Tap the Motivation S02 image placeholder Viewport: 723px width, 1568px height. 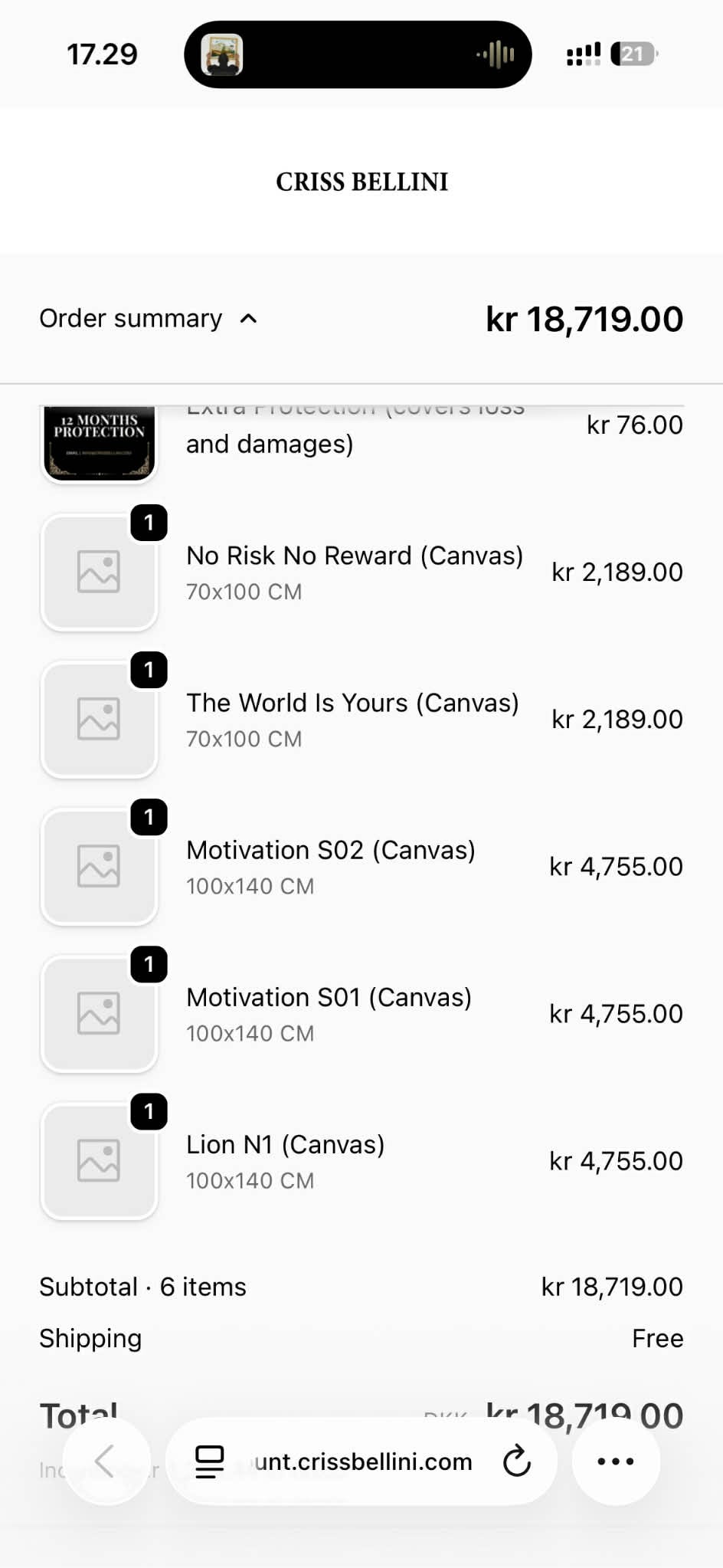click(99, 866)
